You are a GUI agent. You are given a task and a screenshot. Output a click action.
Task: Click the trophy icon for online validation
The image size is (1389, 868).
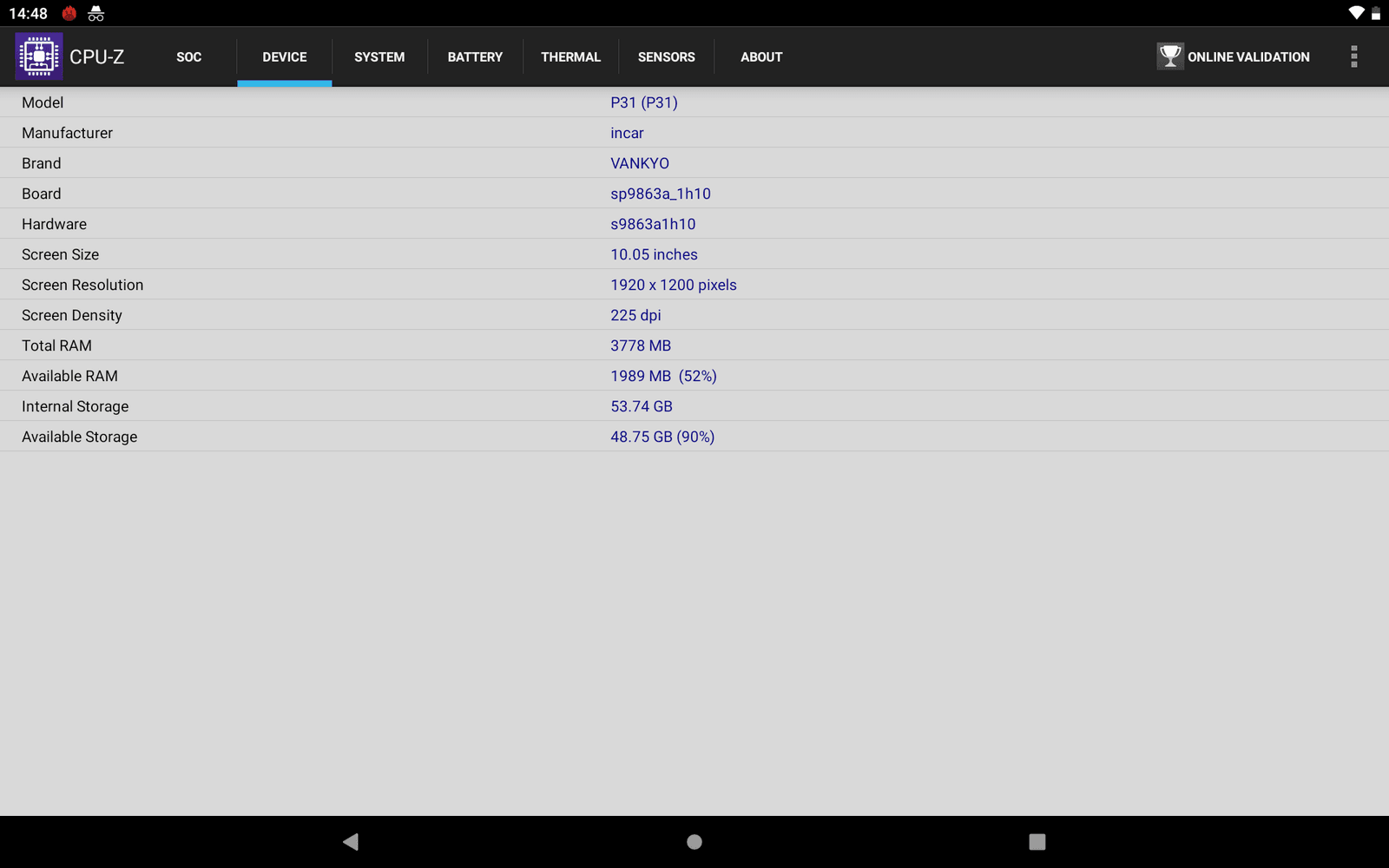pyautogui.click(x=1169, y=56)
